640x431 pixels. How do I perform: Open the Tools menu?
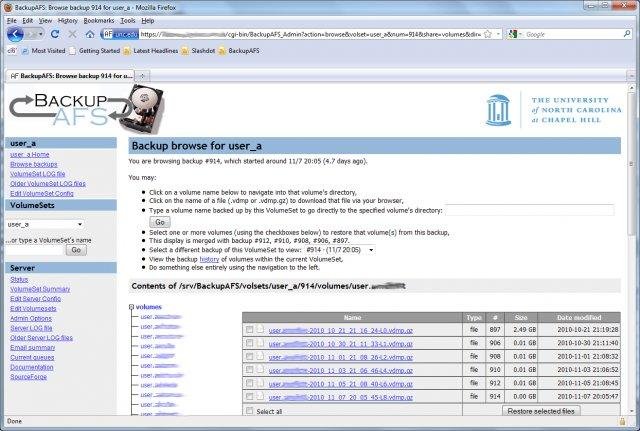[x=127, y=20]
